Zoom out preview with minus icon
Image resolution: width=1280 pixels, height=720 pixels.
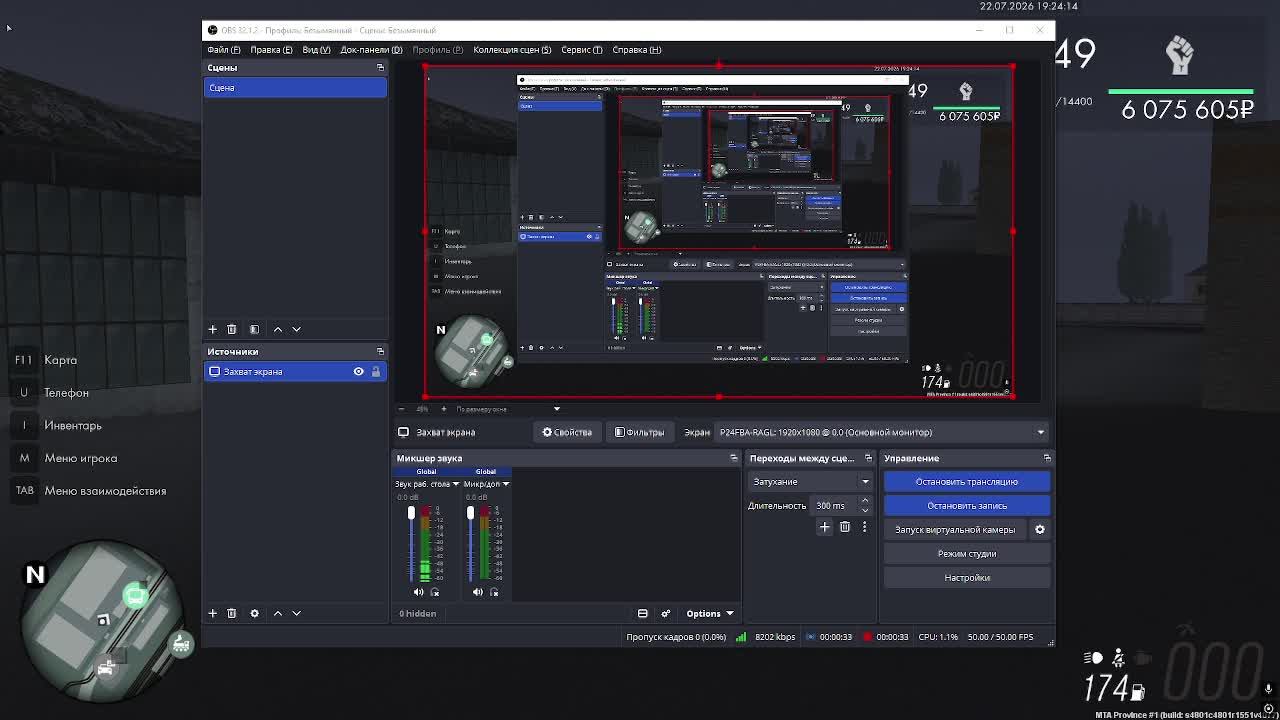coord(401,409)
